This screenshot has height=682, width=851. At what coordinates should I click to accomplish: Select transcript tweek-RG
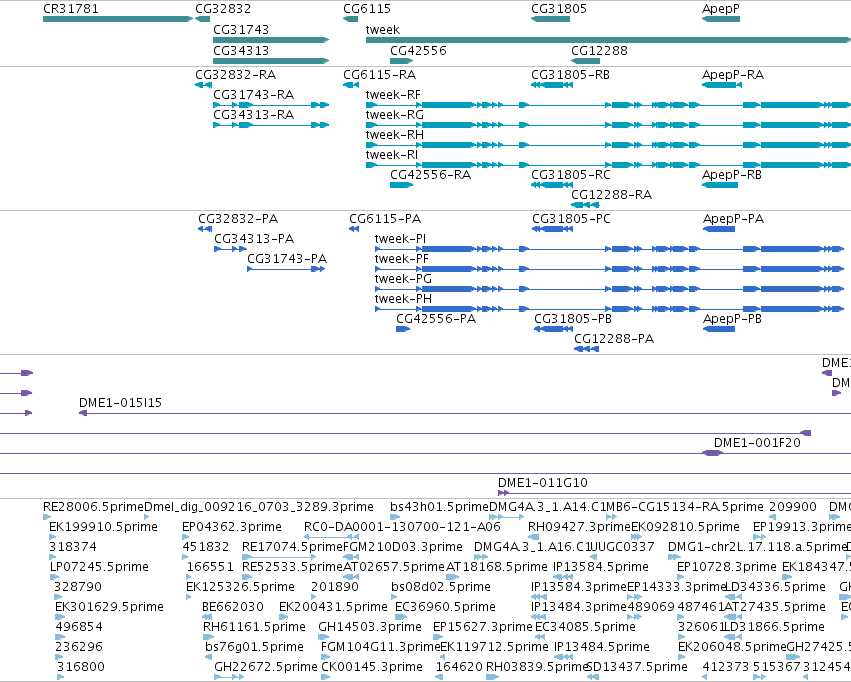(608, 125)
